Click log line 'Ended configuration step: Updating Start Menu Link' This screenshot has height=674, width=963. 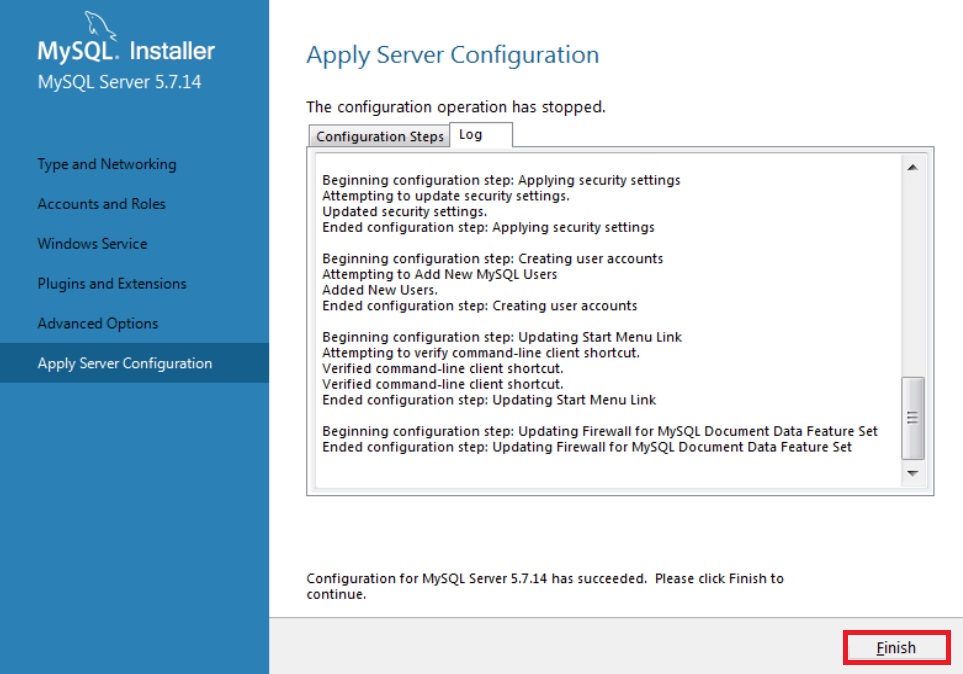[489, 400]
